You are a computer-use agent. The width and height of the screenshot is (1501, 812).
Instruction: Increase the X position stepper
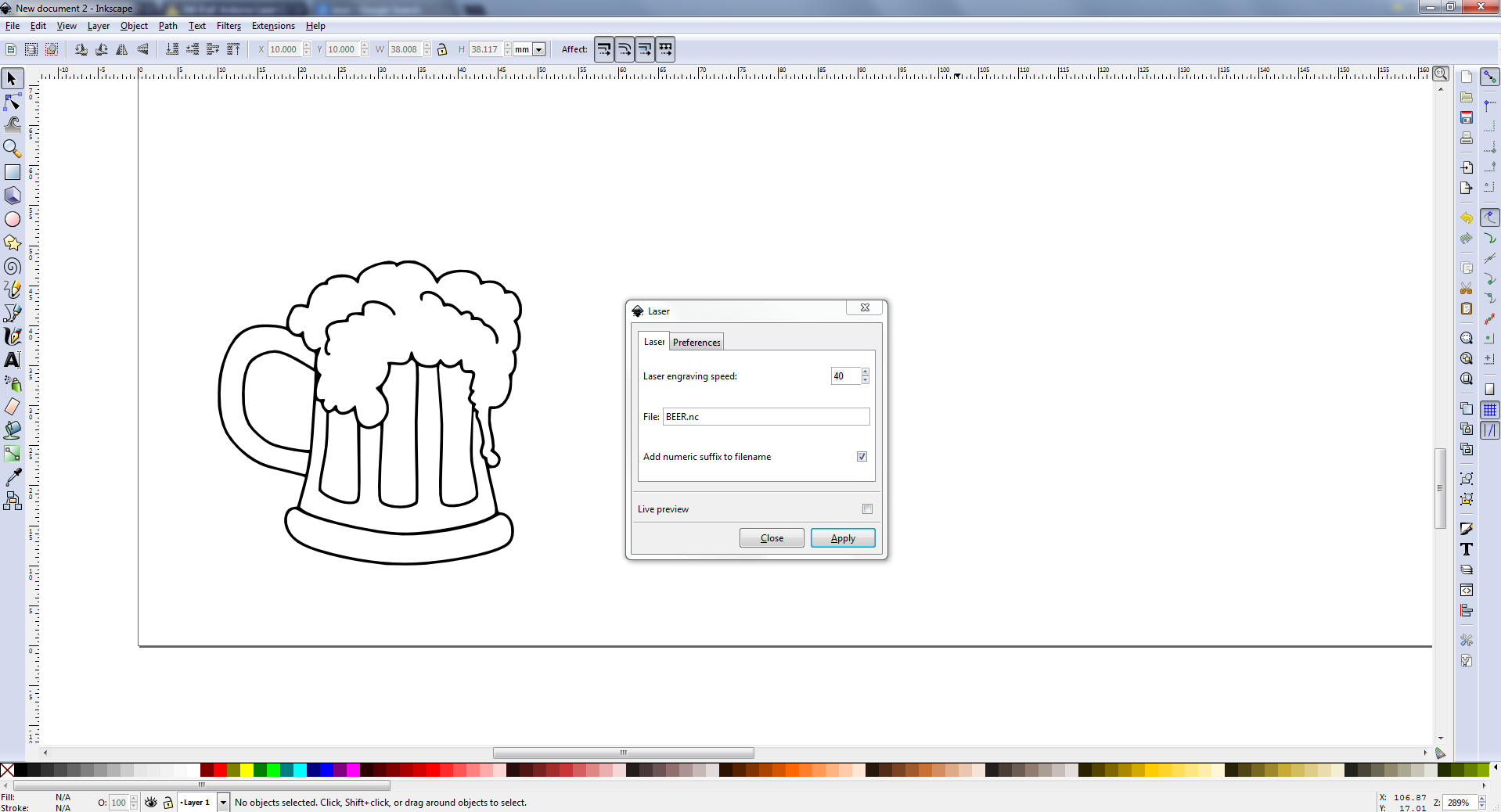[307, 45]
